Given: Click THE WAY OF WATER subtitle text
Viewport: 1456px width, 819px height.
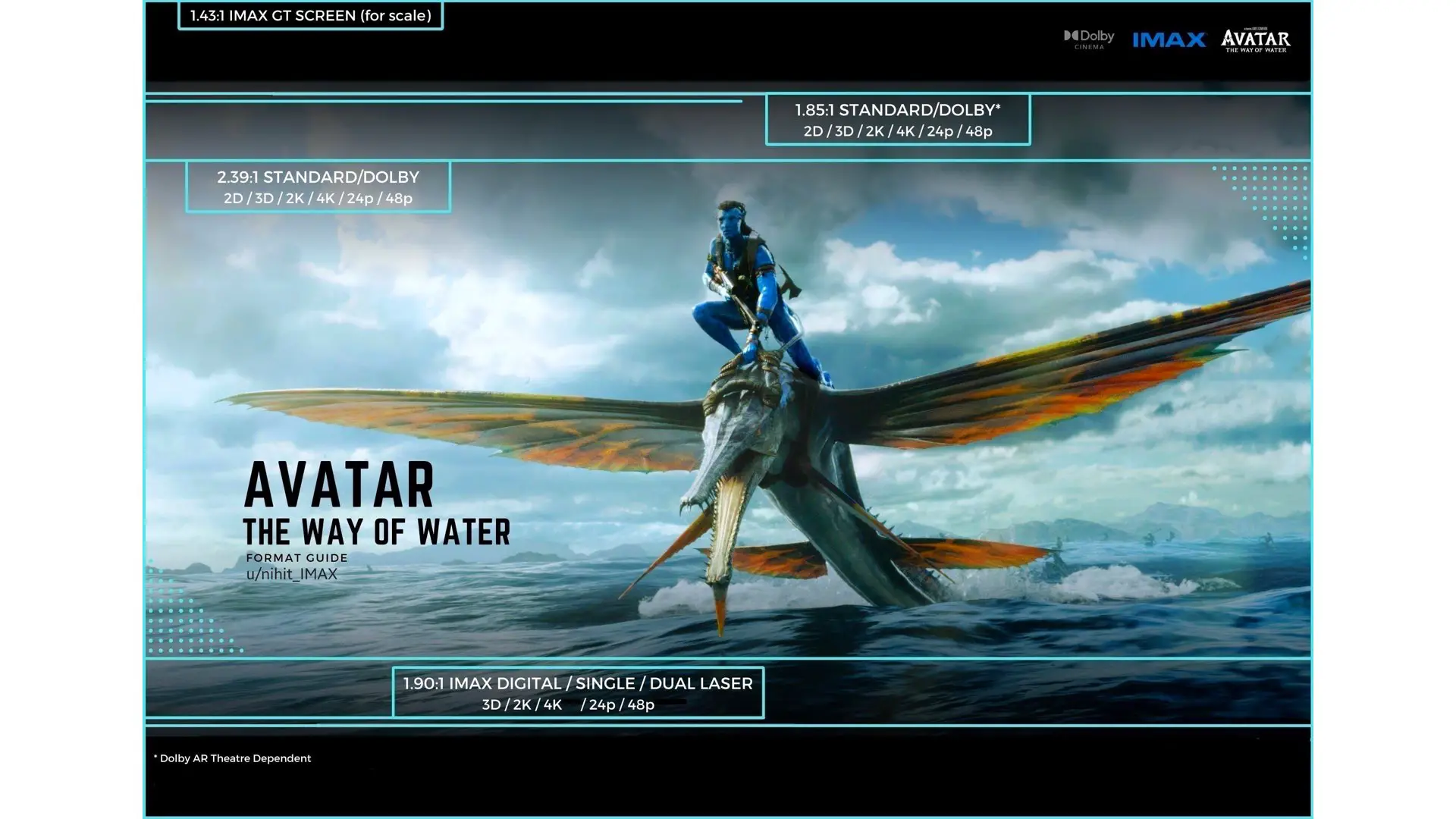Looking at the screenshot, I should click(x=376, y=532).
